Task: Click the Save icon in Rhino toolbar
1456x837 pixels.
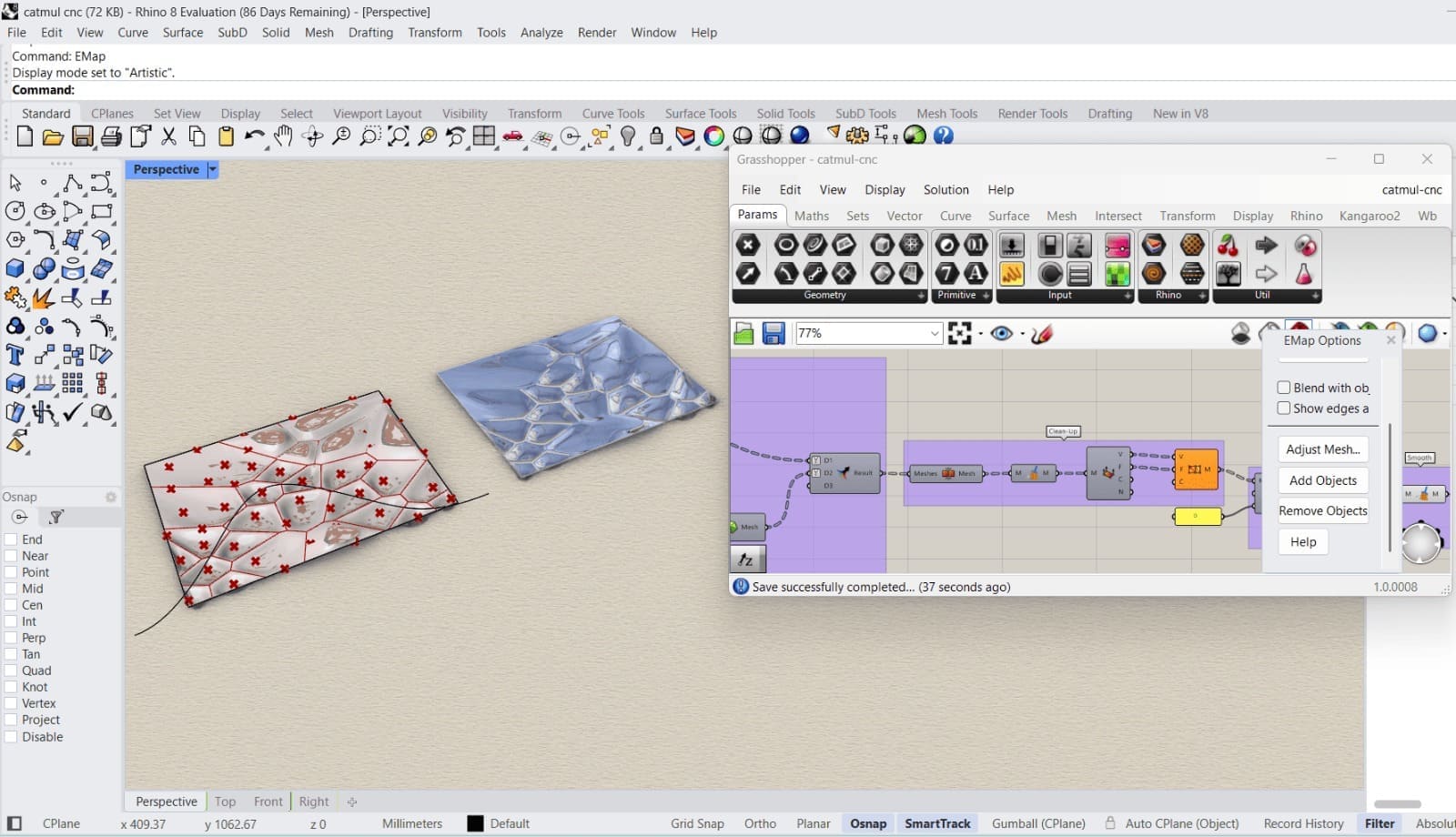Action: click(x=83, y=136)
